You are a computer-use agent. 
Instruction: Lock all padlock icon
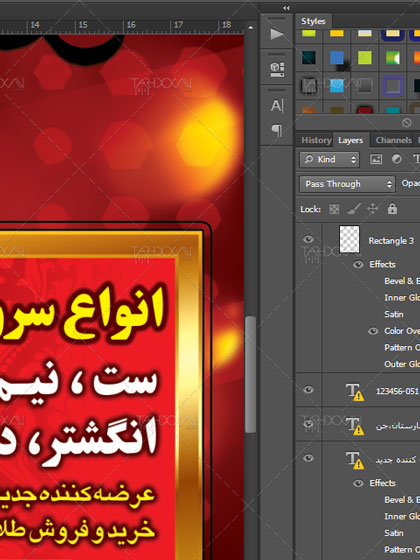(x=392, y=209)
